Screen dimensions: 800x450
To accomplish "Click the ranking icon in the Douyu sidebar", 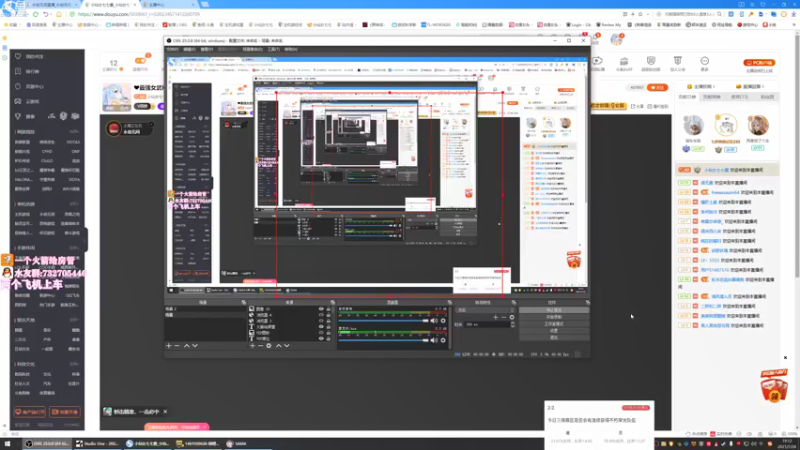I will coord(18,71).
